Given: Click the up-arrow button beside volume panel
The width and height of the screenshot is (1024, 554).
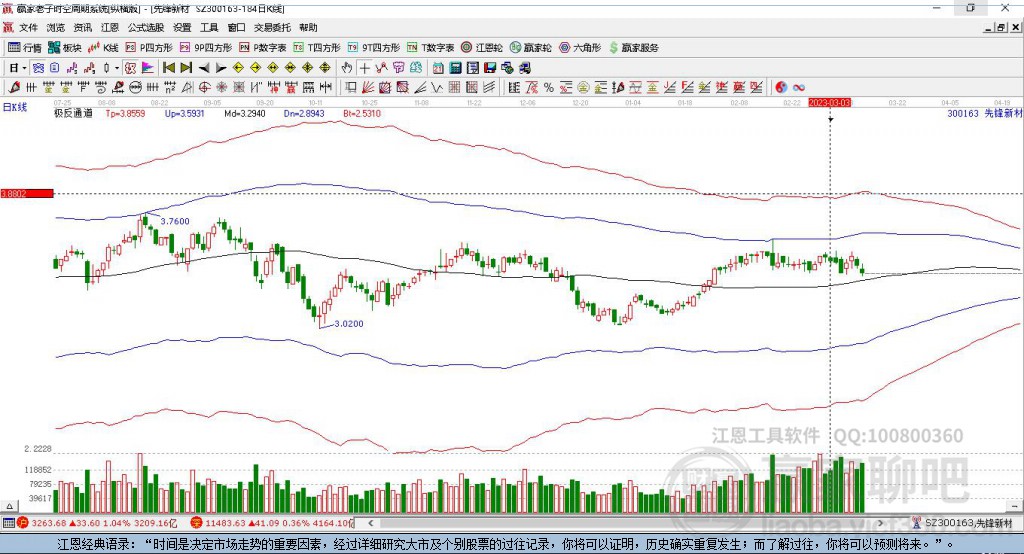Looking at the screenshot, I should (x=9, y=506).
